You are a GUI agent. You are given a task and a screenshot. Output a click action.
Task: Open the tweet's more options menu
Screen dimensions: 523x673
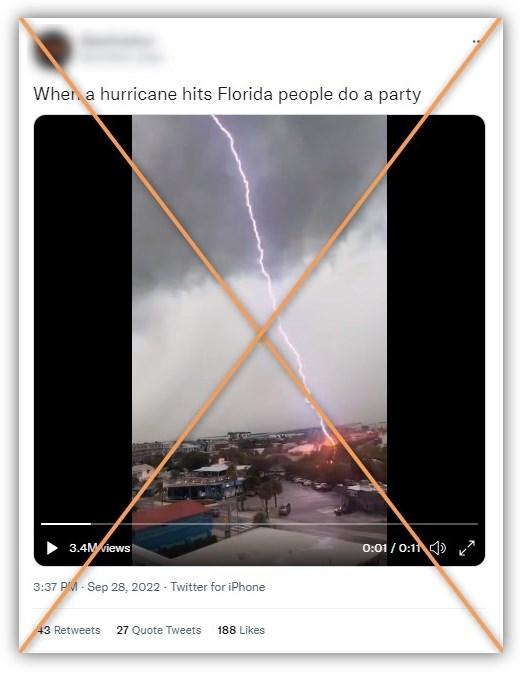click(x=476, y=42)
